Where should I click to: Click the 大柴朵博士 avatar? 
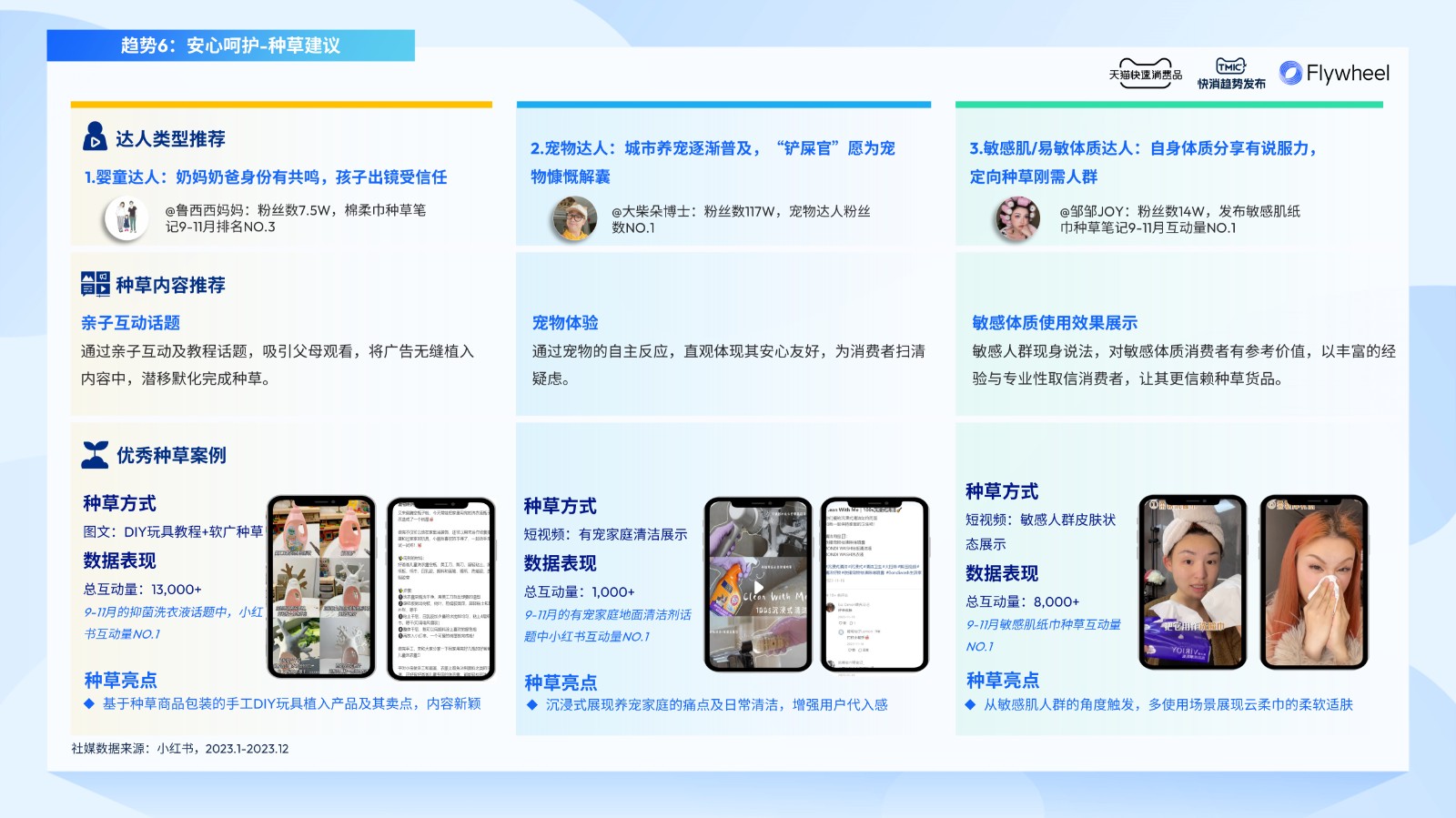[x=574, y=219]
